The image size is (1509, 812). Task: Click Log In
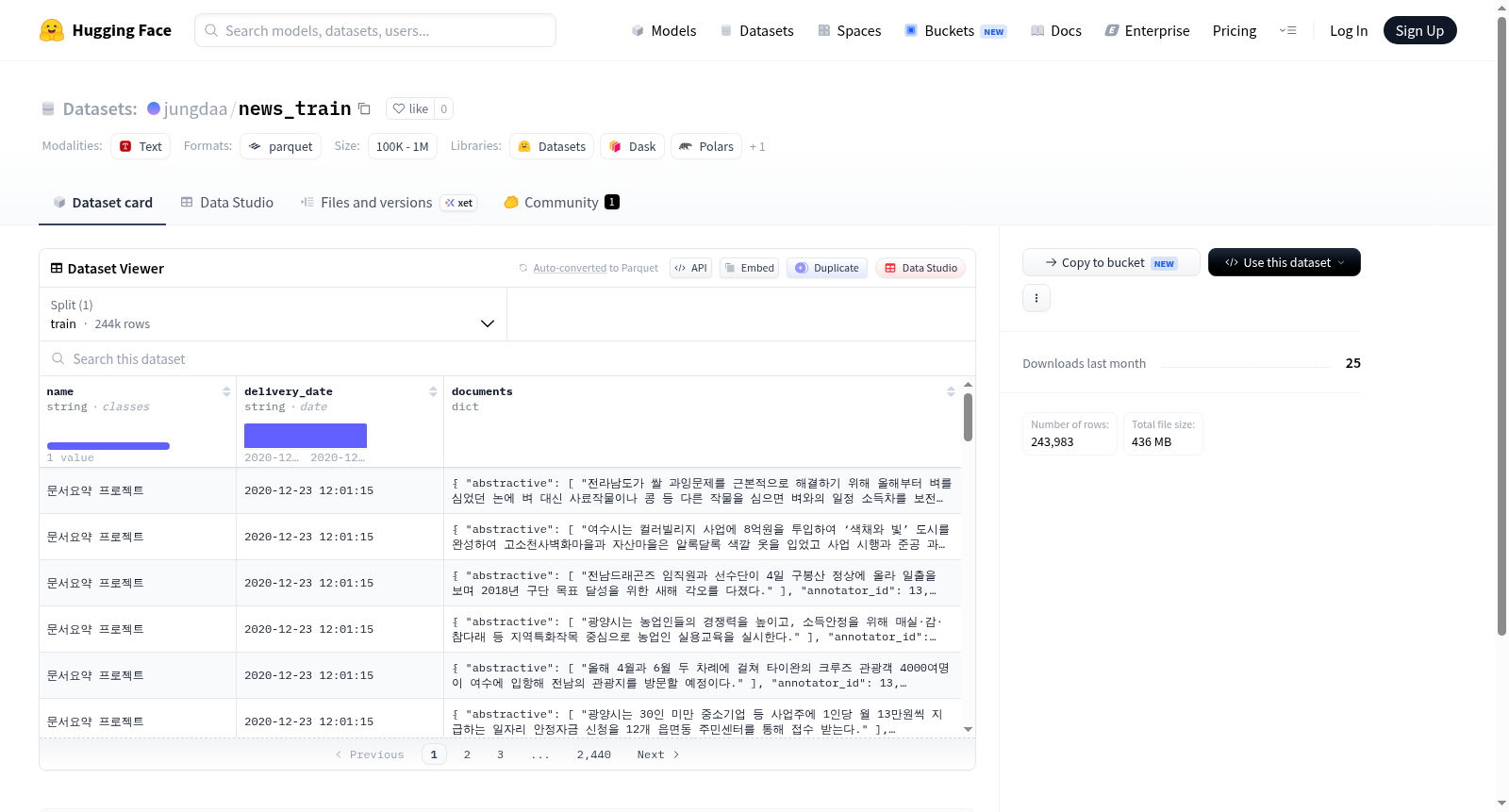pos(1349,31)
